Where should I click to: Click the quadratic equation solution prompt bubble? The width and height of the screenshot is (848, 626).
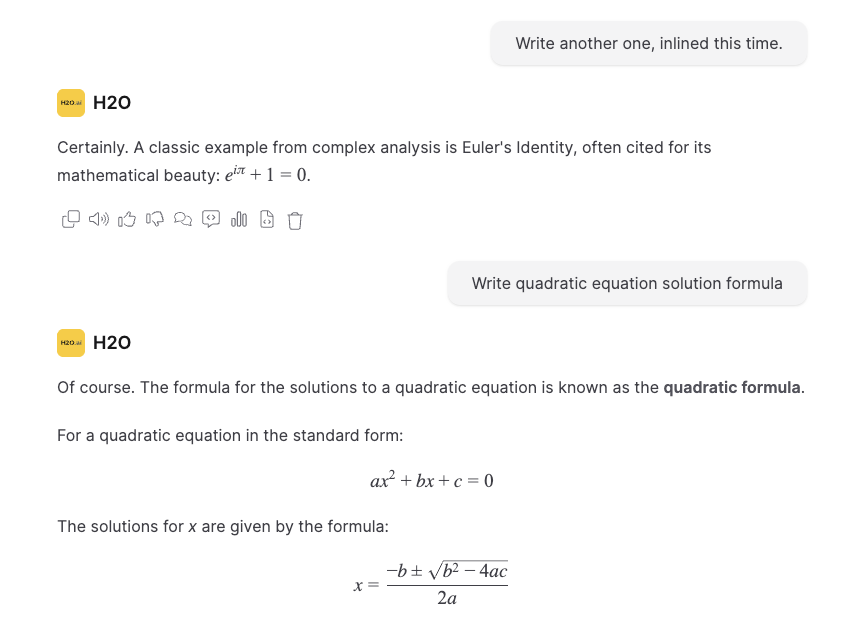click(x=627, y=283)
